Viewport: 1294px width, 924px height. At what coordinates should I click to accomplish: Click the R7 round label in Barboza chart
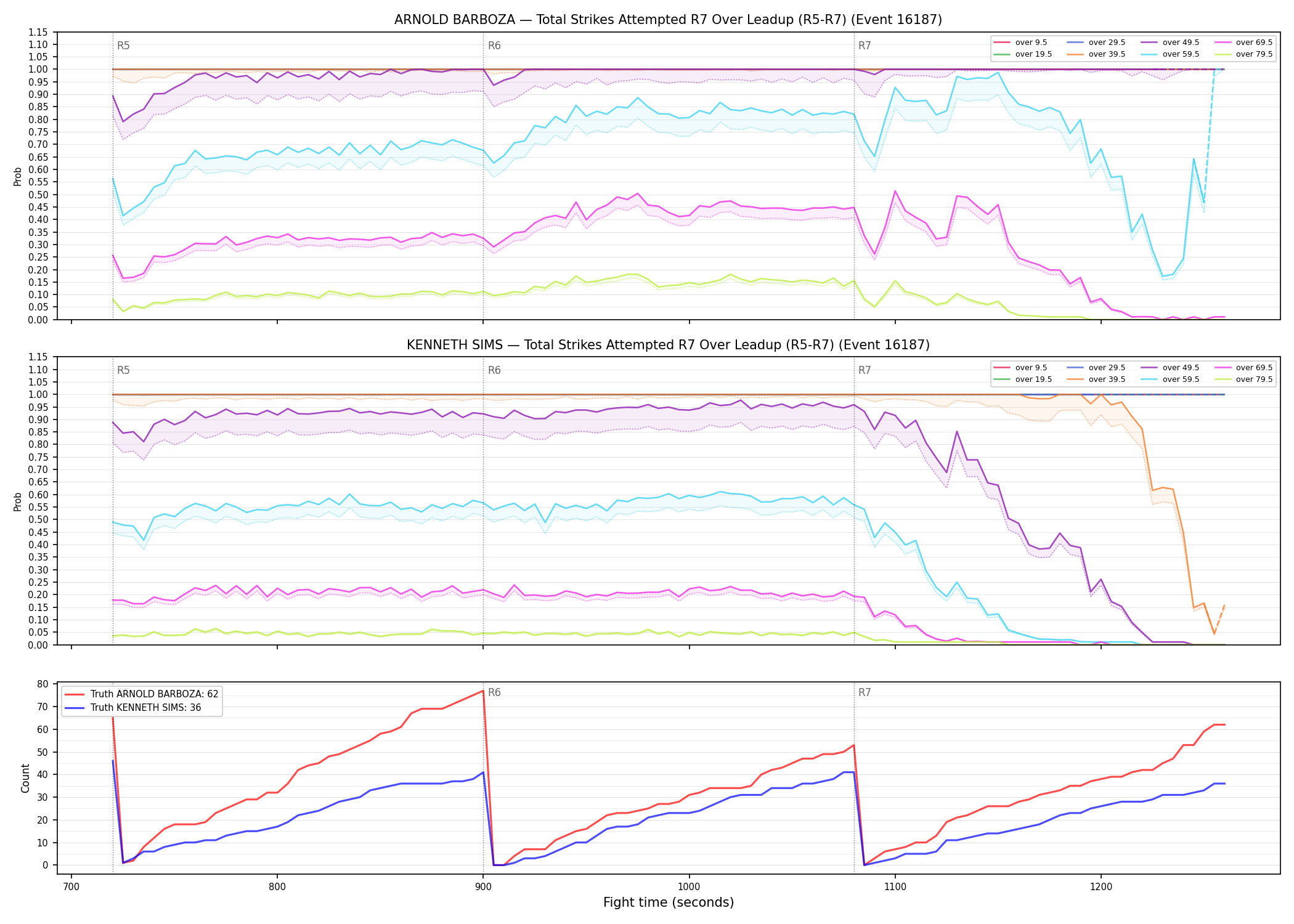click(865, 46)
